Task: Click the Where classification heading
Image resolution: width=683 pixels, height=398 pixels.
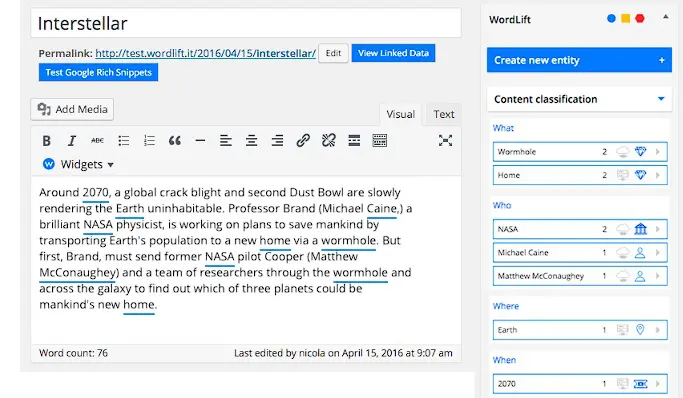Action: click(x=506, y=306)
